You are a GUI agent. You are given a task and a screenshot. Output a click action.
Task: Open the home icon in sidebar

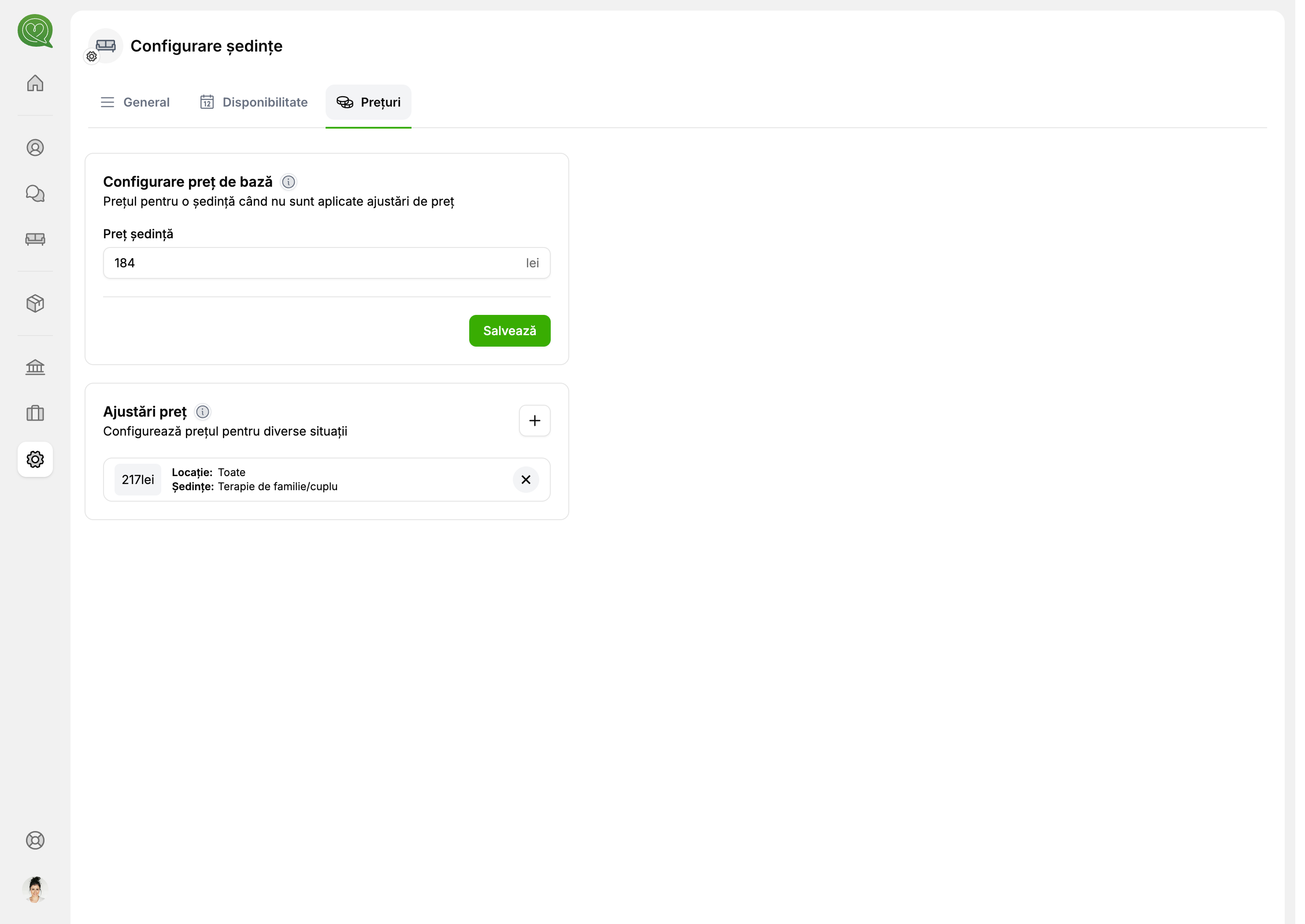click(35, 83)
